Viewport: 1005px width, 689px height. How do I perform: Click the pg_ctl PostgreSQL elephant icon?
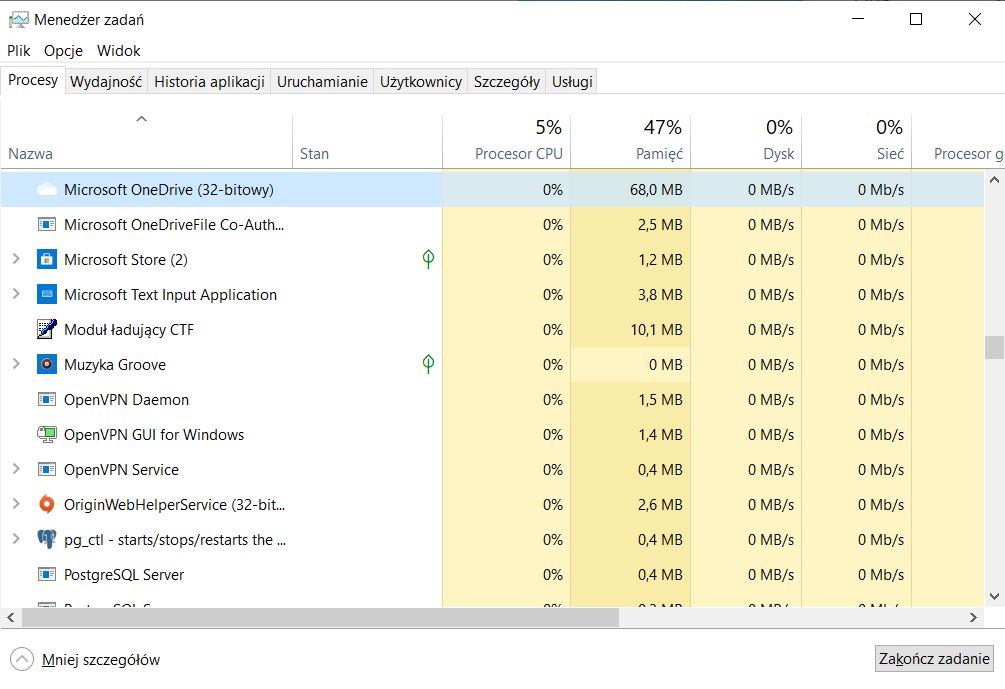pos(46,539)
